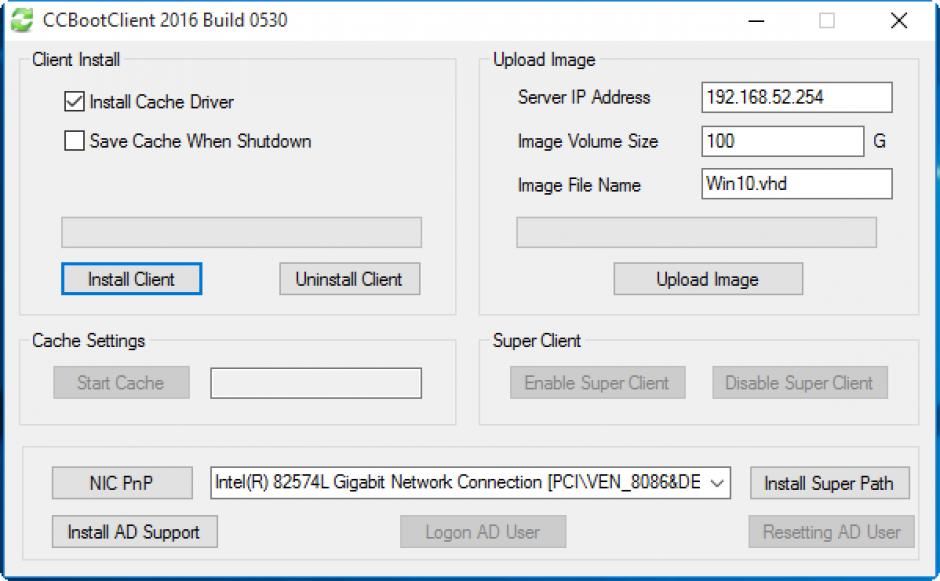
Task: Click the Upload Image progress bar
Action: click(697, 232)
